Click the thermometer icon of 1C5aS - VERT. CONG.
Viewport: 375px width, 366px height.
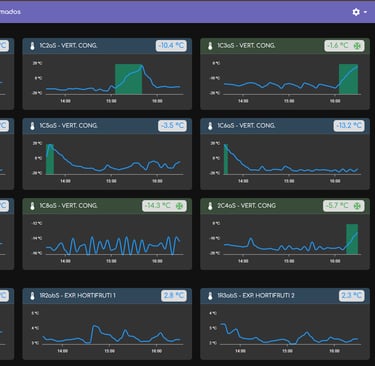coord(32,126)
